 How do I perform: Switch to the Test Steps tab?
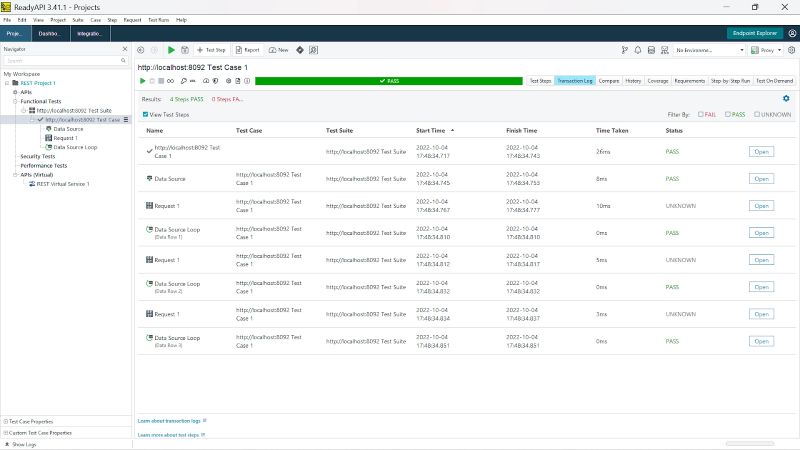point(540,81)
